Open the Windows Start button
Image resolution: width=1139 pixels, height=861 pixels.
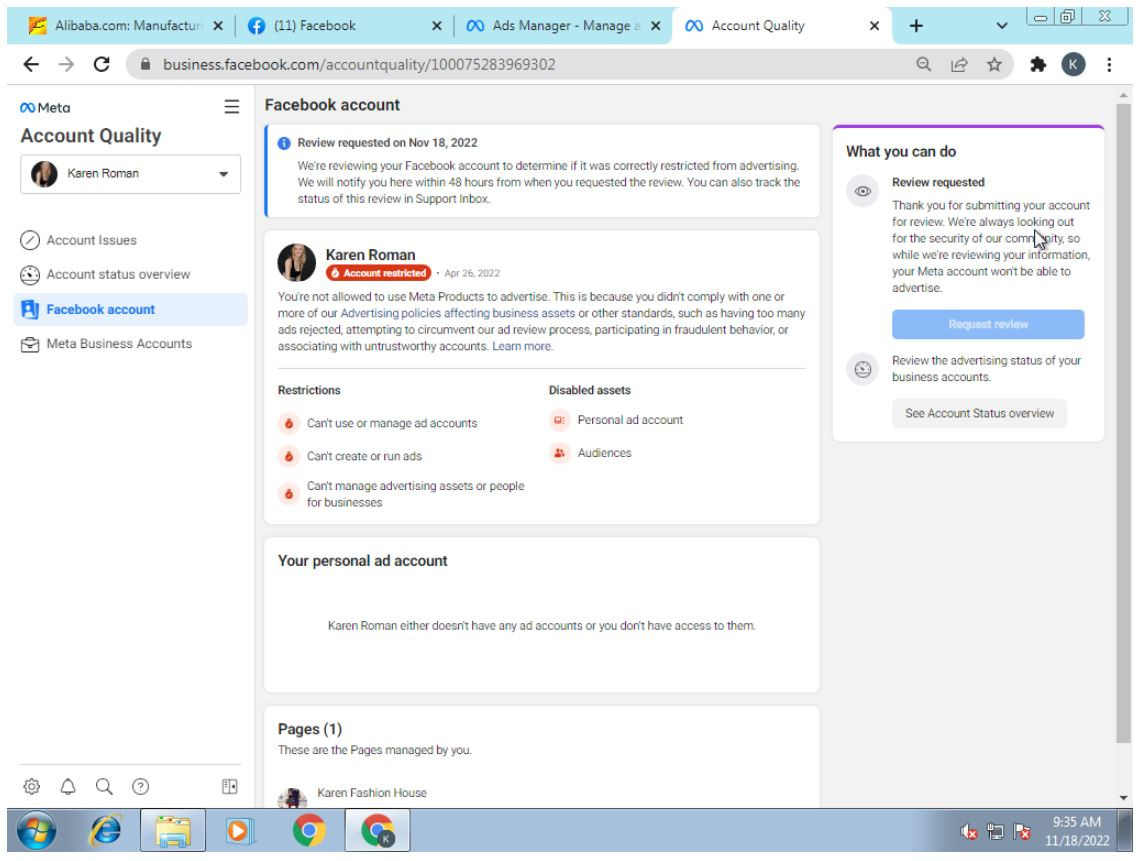pos(36,830)
